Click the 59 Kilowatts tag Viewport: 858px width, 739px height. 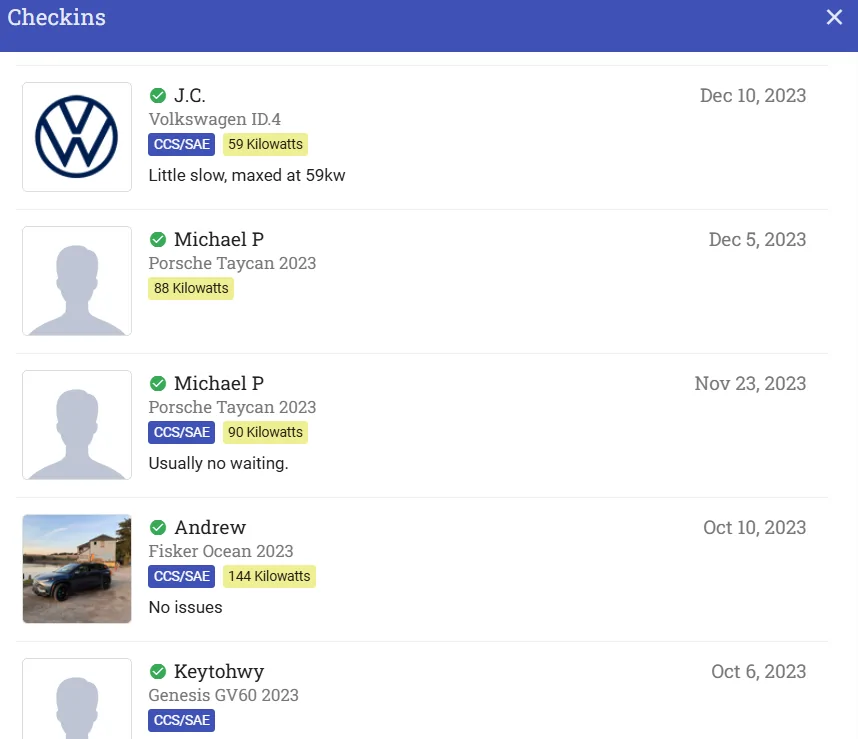[265, 144]
